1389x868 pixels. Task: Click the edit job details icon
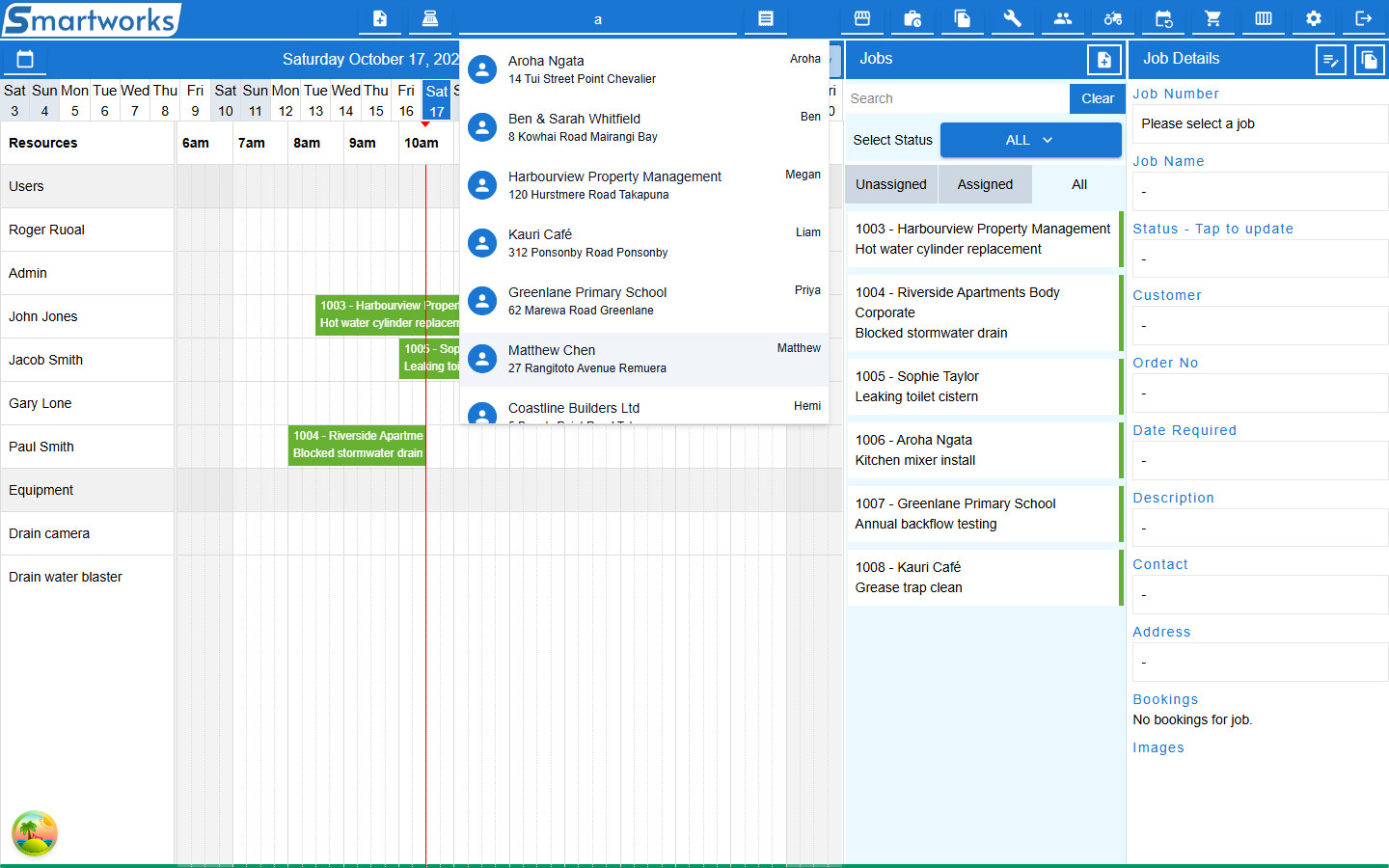point(1331,60)
